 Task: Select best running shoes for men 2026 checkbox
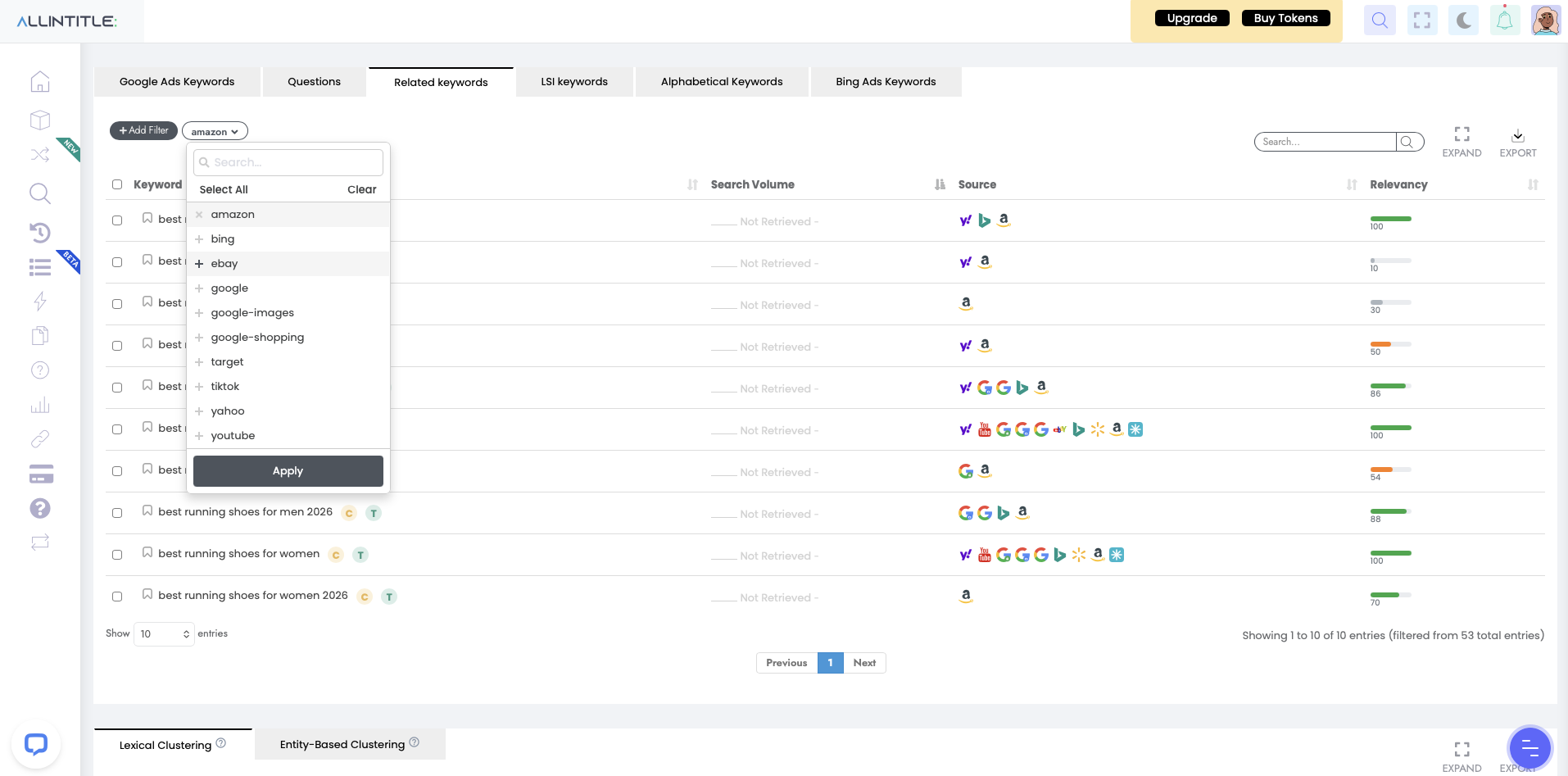(117, 513)
